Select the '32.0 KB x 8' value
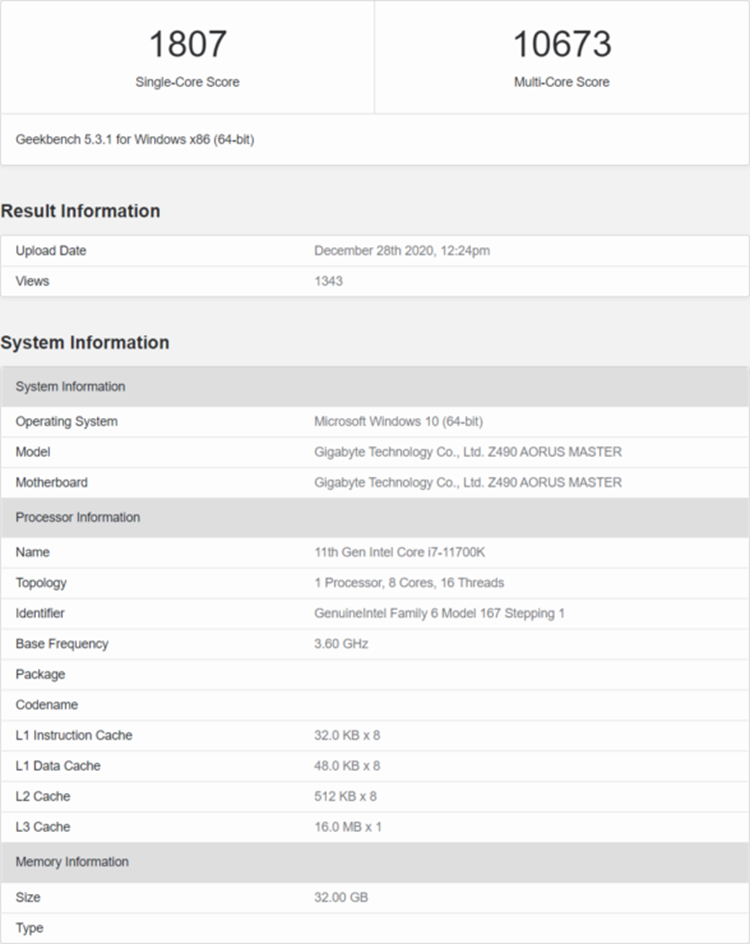Screen dimensions: 750x944 coord(347,736)
